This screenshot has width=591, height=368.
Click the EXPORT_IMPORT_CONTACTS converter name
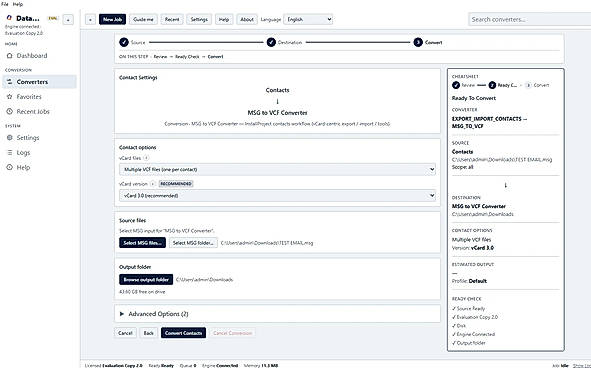pos(489,123)
